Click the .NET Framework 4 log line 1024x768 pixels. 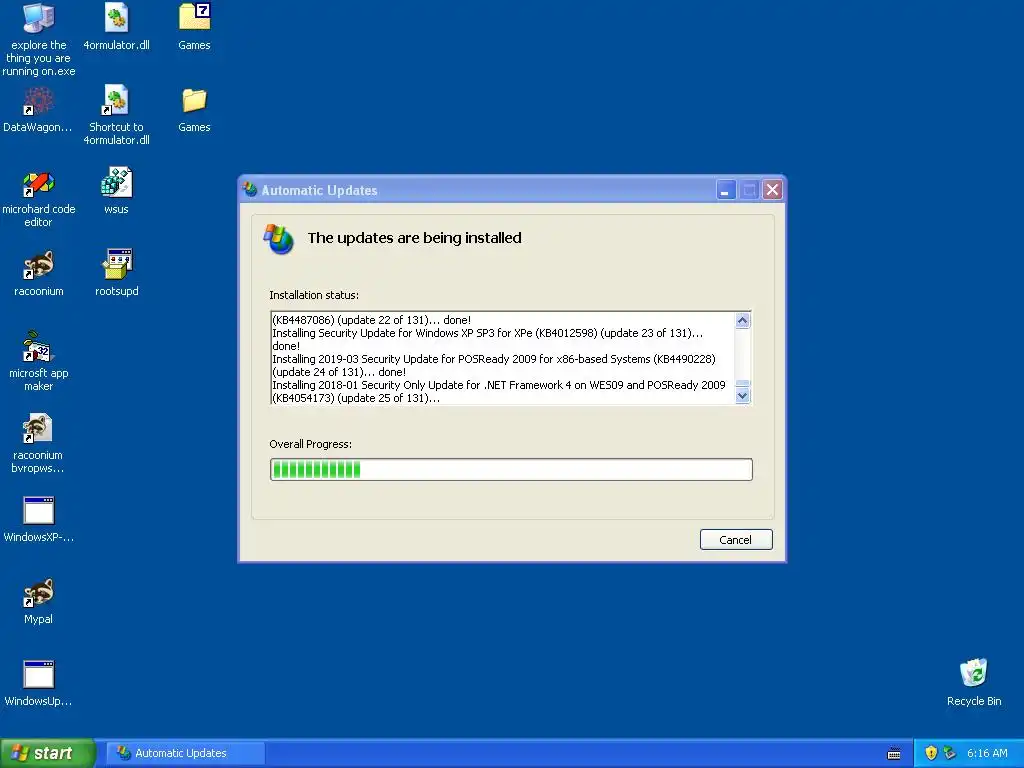tap(499, 392)
